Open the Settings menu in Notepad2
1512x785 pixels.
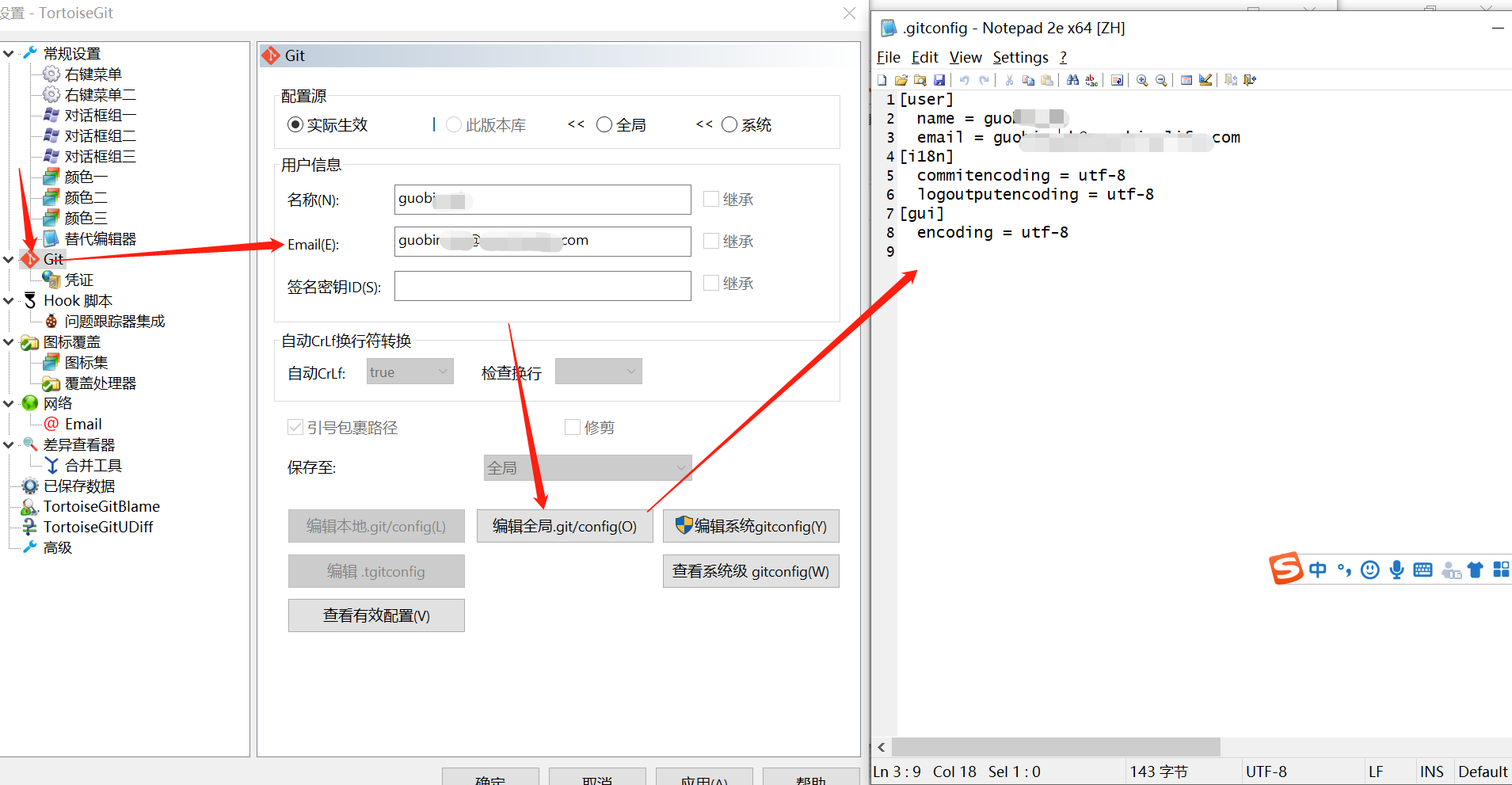1020,57
